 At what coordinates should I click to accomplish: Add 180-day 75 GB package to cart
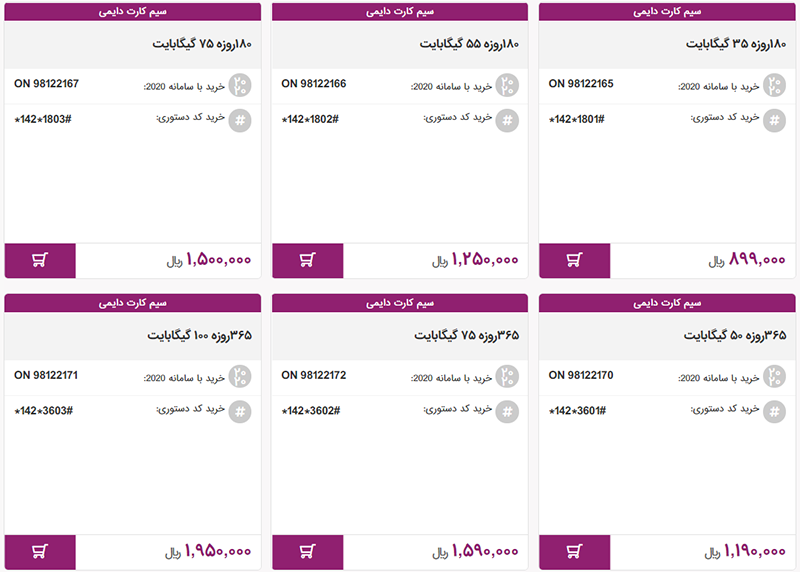40,261
